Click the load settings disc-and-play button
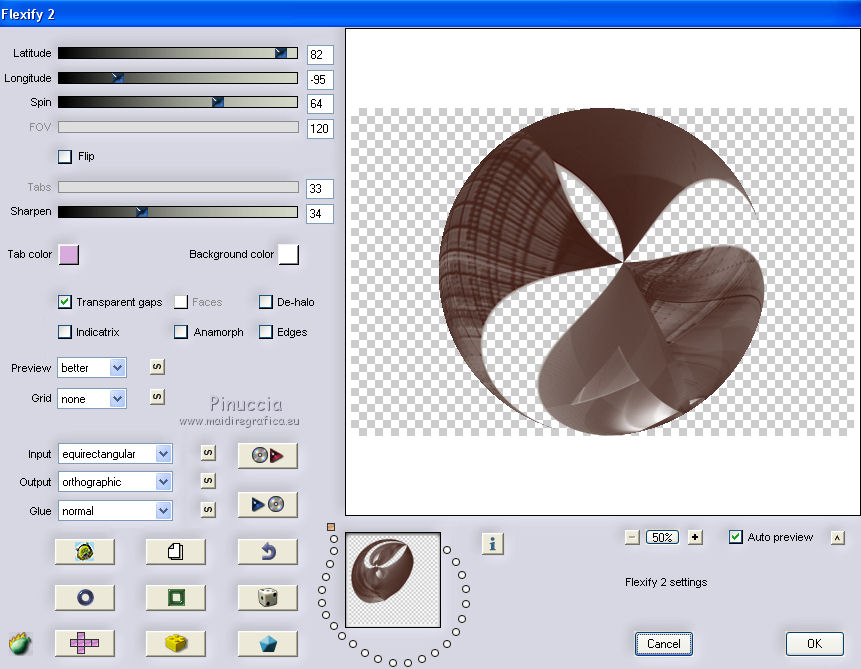The image size is (861, 669). (267, 455)
